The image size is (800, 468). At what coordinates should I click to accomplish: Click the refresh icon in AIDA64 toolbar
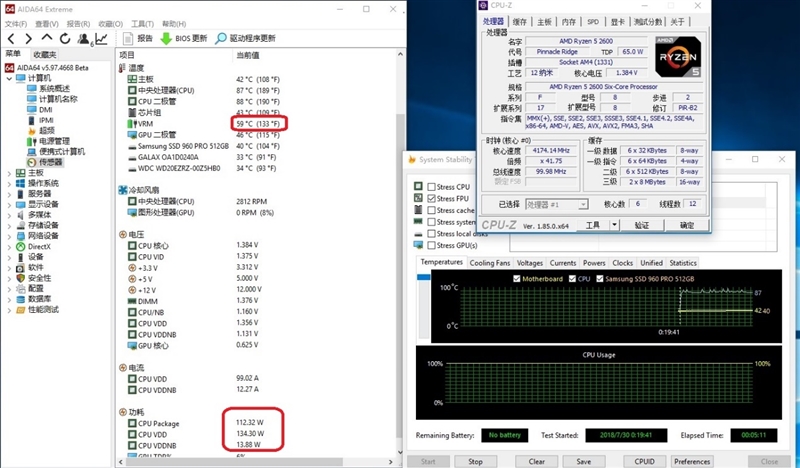click(65, 38)
